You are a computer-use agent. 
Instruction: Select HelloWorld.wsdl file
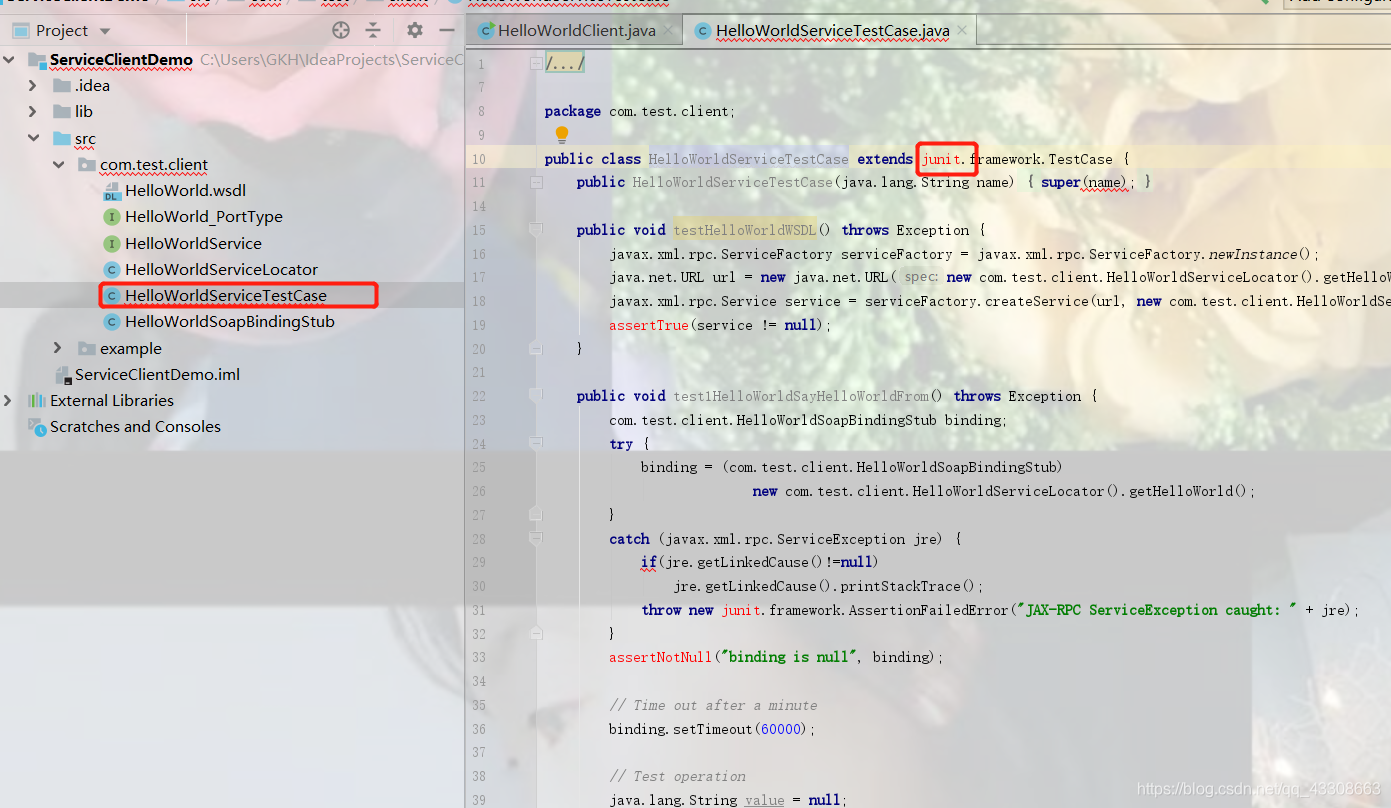pos(185,191)
